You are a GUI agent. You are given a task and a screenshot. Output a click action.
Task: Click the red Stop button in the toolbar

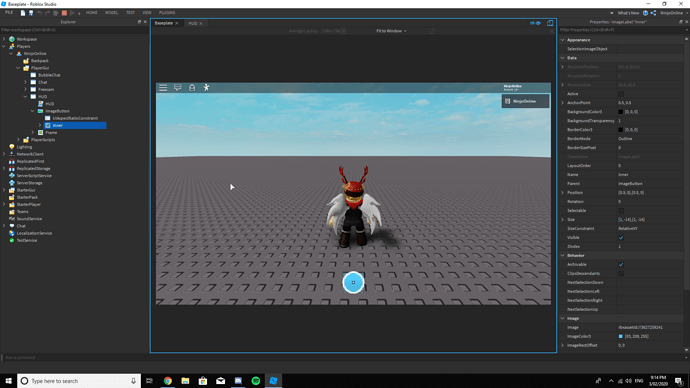click(x=64, y=13)
